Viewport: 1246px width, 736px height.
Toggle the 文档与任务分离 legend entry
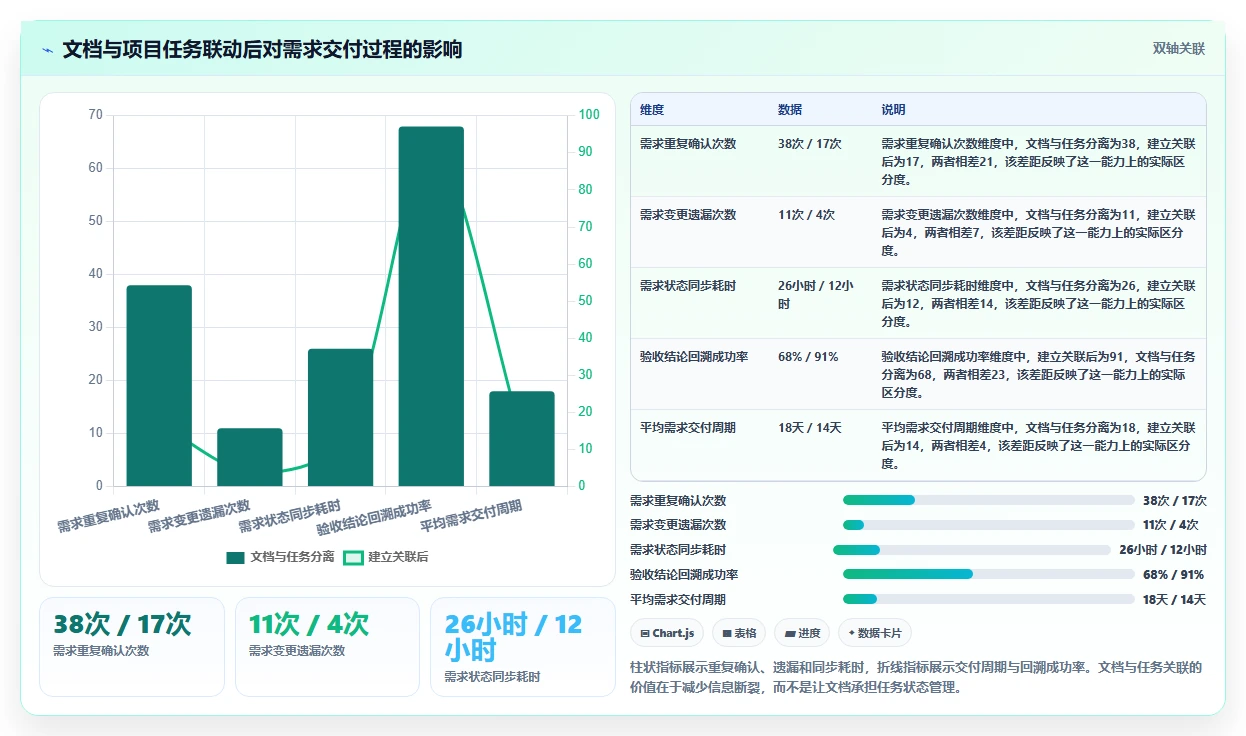280,557
